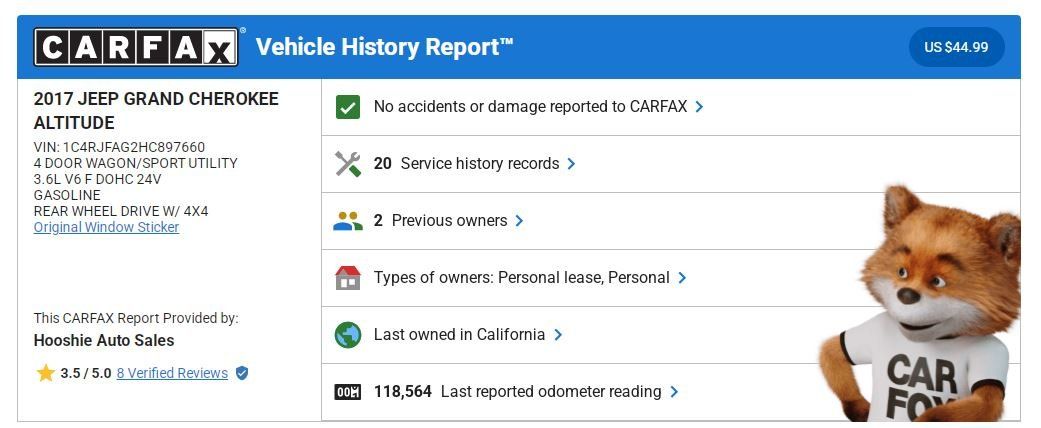
Task: Click the green checkmark no-accidents icon
Action: point(348,107)
